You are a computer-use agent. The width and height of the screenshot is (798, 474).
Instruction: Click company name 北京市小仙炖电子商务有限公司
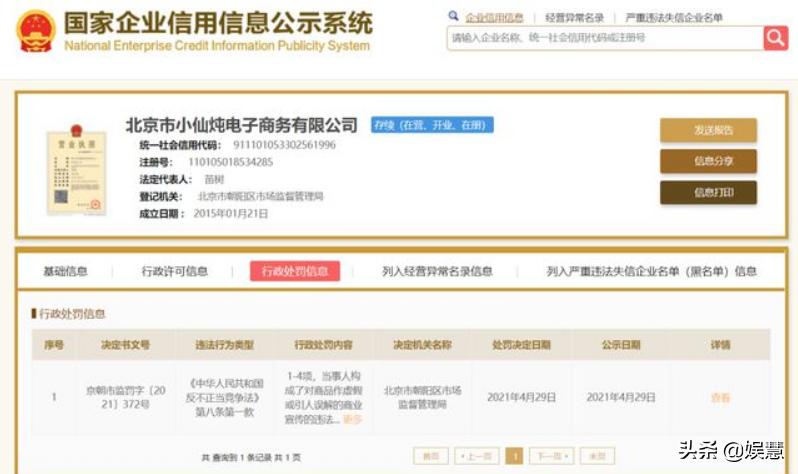[242, 125]
